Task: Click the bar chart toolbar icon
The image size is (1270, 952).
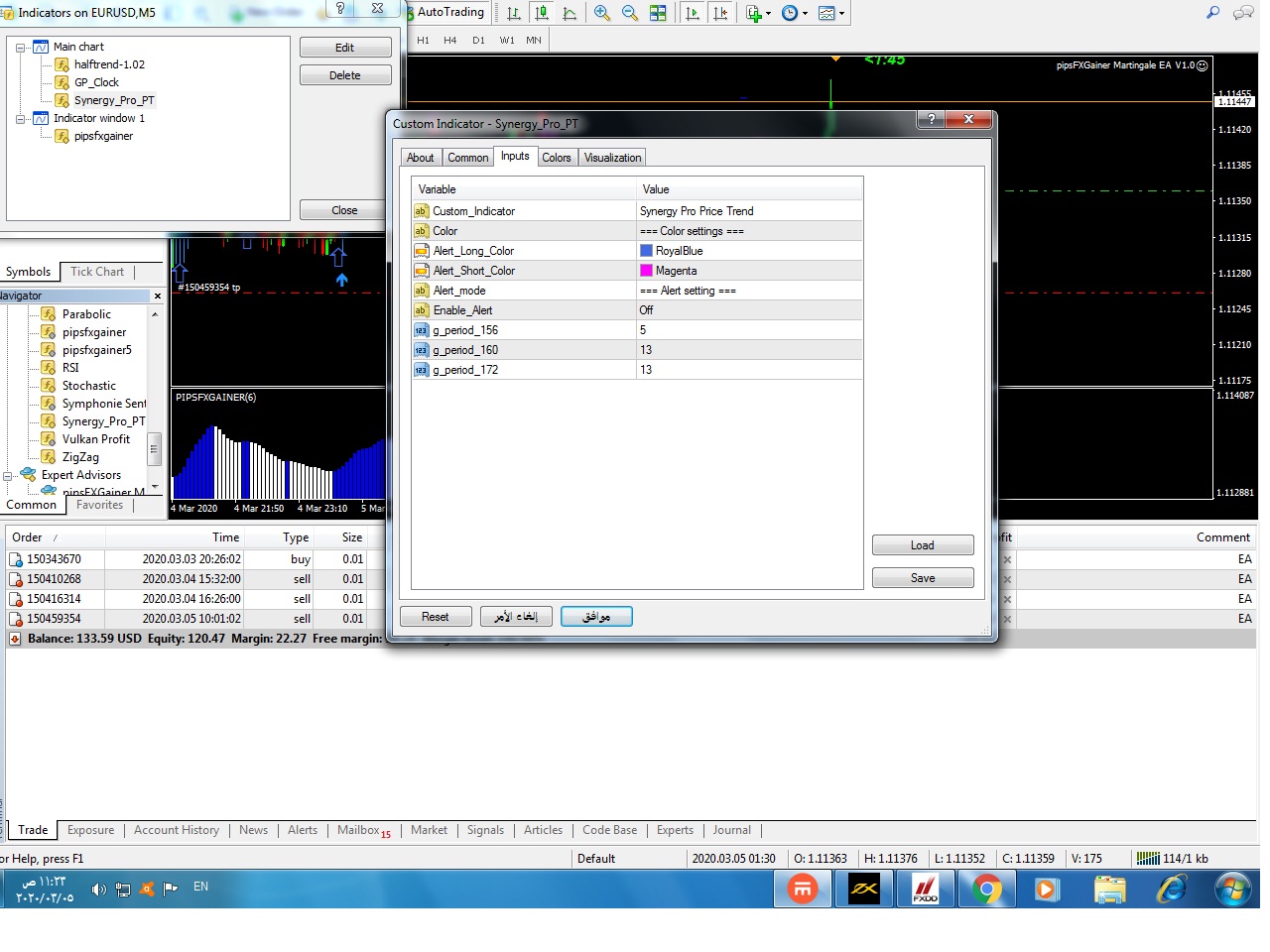Action: click(x=513, y=14)
